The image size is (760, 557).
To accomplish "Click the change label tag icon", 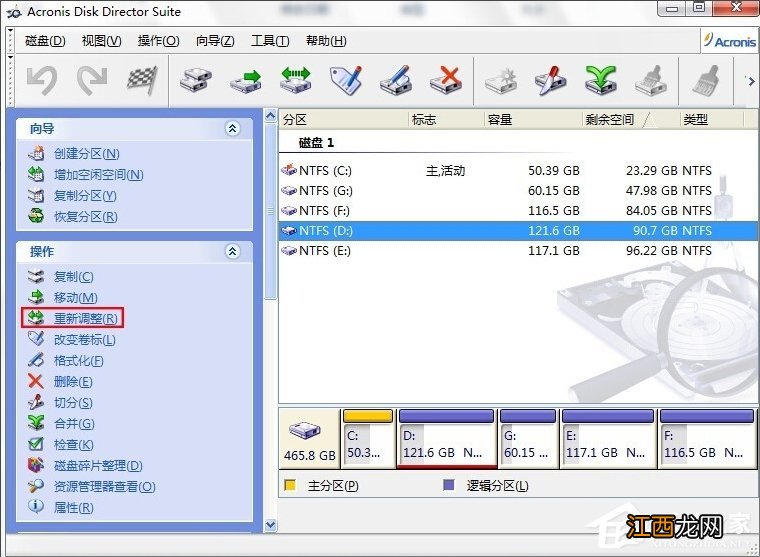I will click(346, 80).
